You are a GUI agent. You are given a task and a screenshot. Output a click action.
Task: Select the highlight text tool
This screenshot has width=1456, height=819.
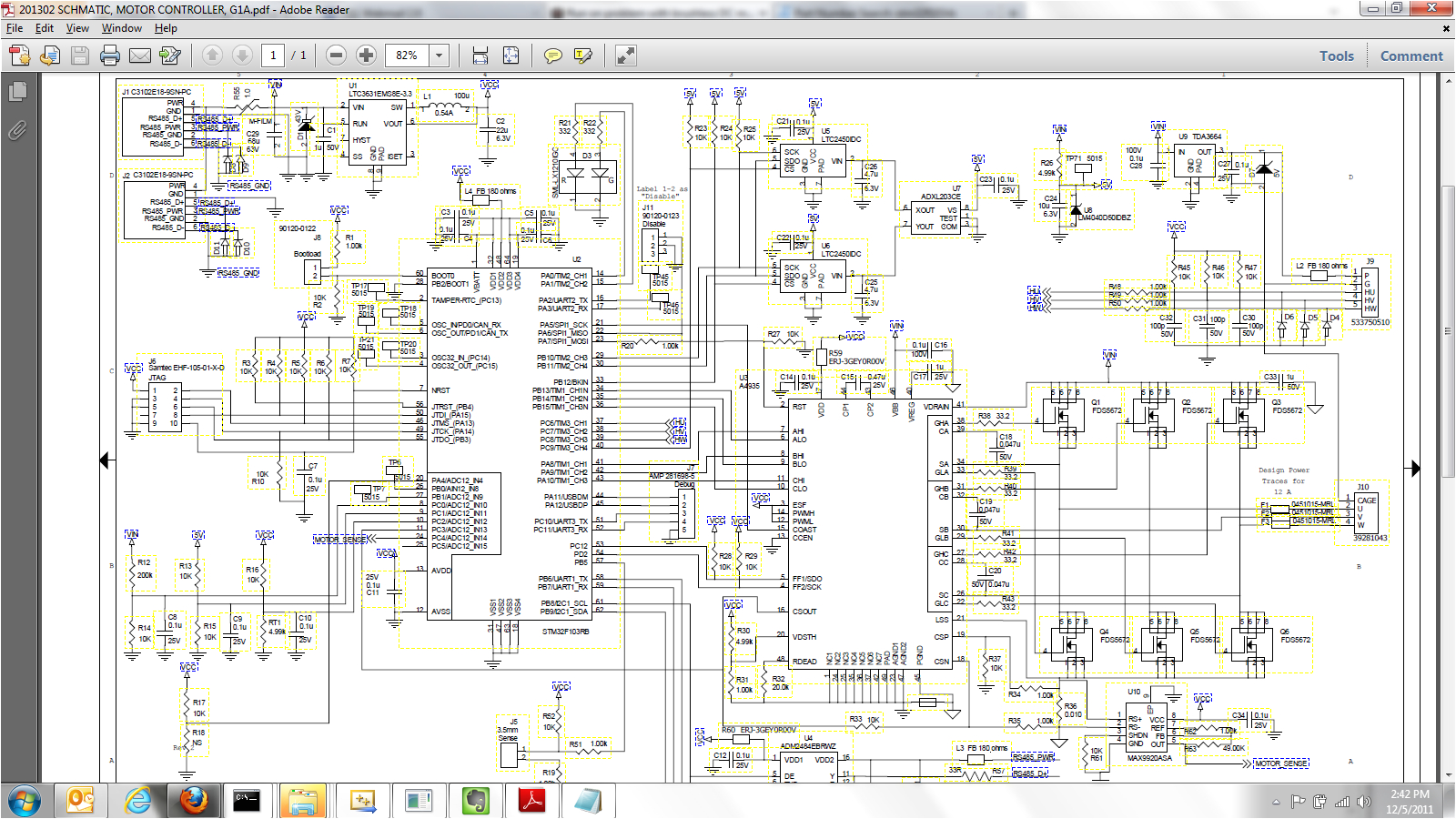(583, 56)
